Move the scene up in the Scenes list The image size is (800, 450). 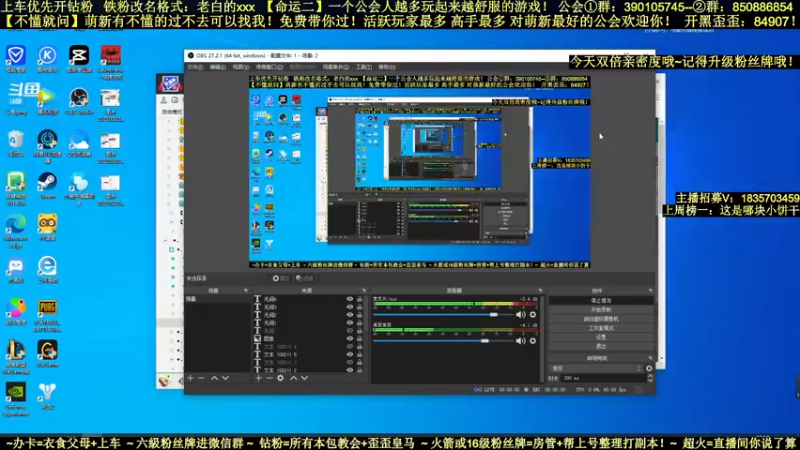[x=214, y=378]
